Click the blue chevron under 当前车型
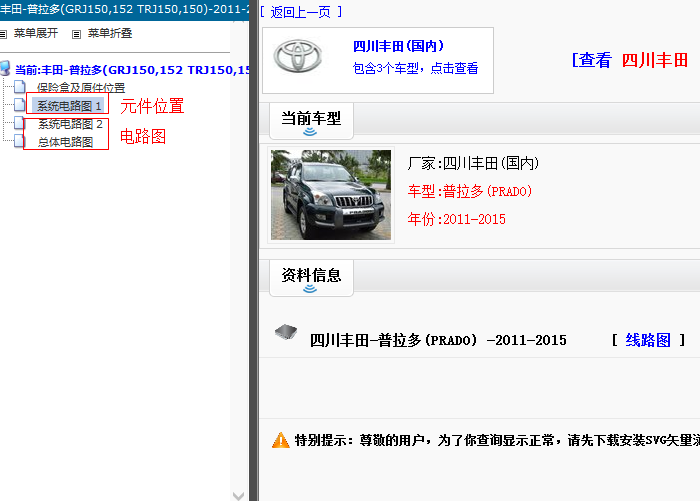This screenshot has height=501, width=700. (310, 132)
